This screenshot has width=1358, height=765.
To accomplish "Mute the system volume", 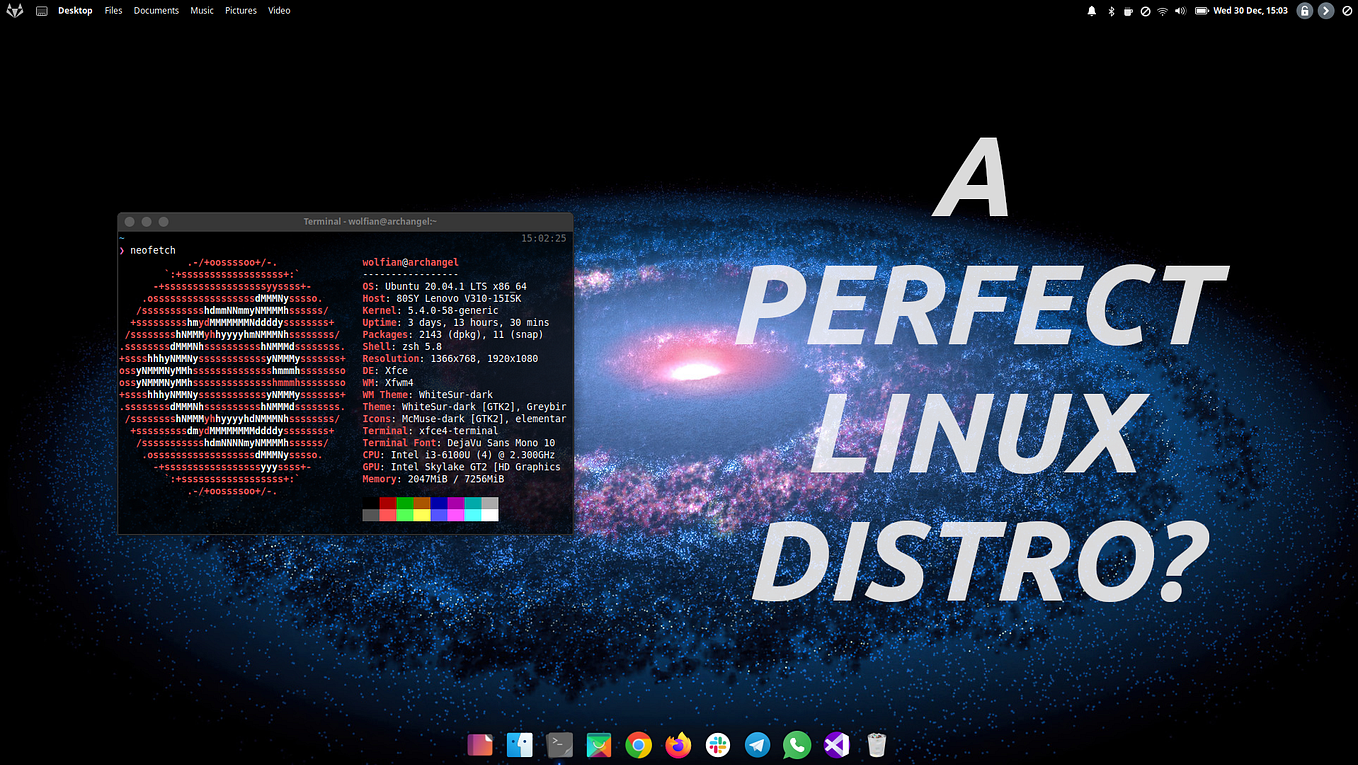I will (1178, 10).
